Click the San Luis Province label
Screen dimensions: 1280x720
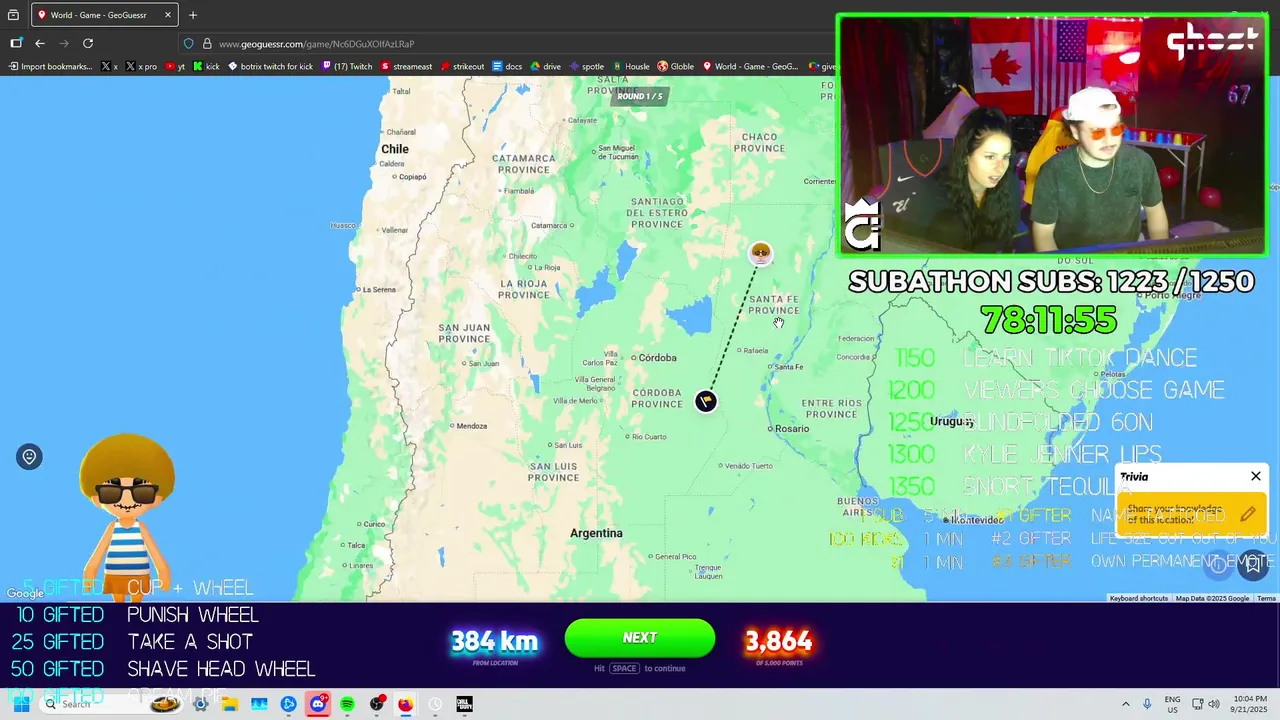pos(553,472)
